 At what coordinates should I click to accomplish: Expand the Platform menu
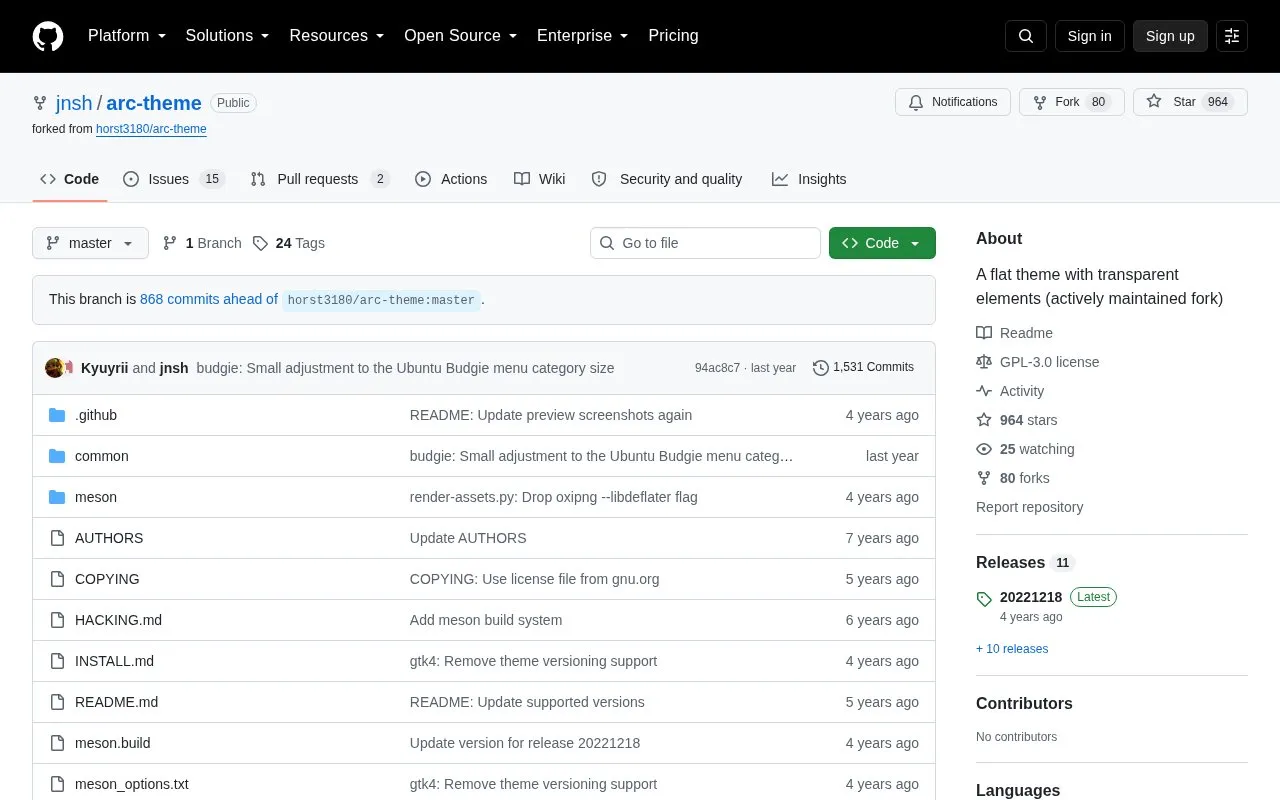(126, 36)
